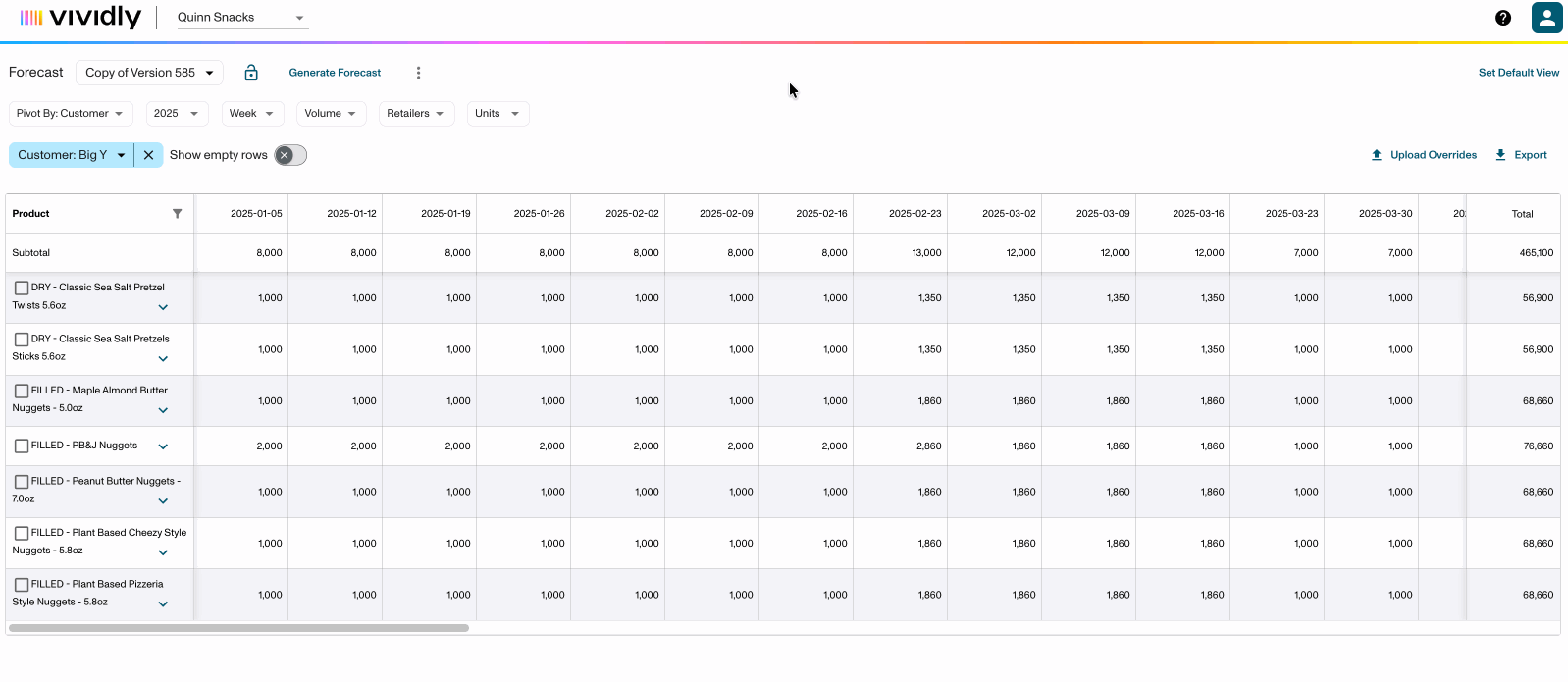The image size is (1568, 682).
Task: Open the Units dropdown
Action: (x=497, y=114)
